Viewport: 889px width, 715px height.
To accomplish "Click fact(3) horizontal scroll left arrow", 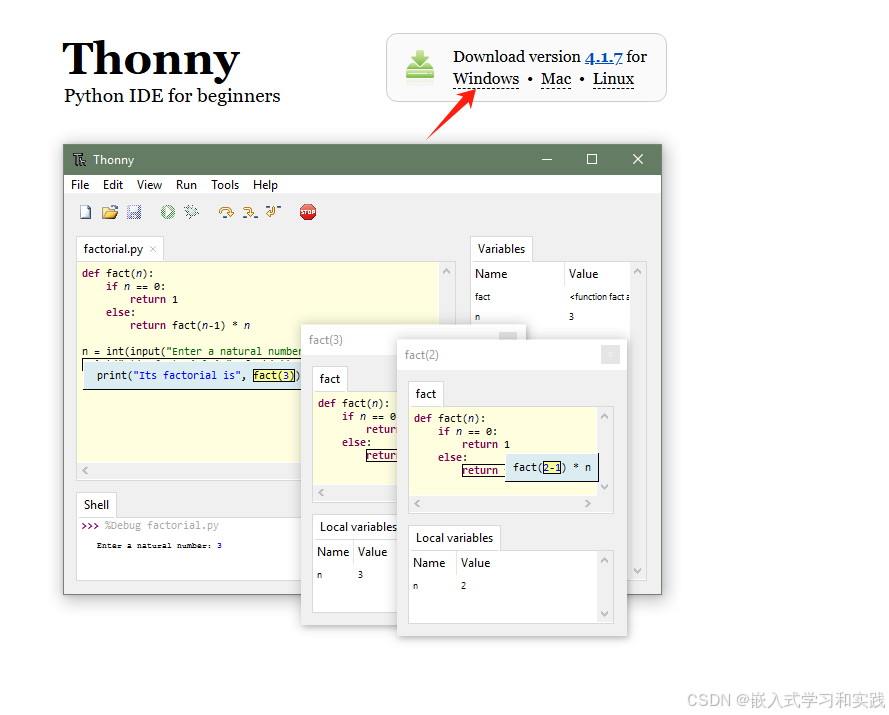I will pos(321,492).
